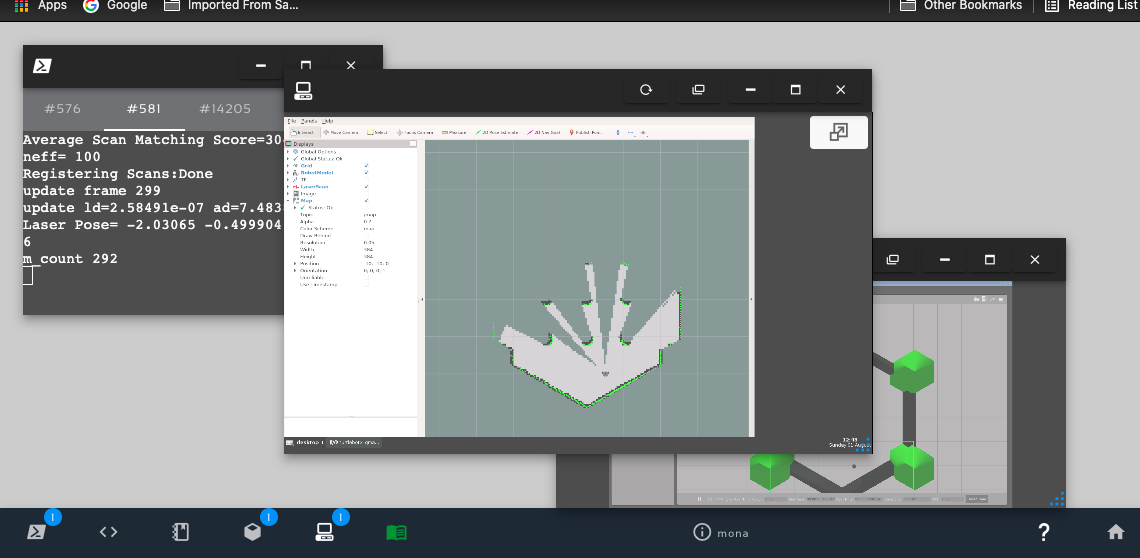Uncheck the RobotModel display checkbox
1140x558 pixels.
tap(366, 172)
